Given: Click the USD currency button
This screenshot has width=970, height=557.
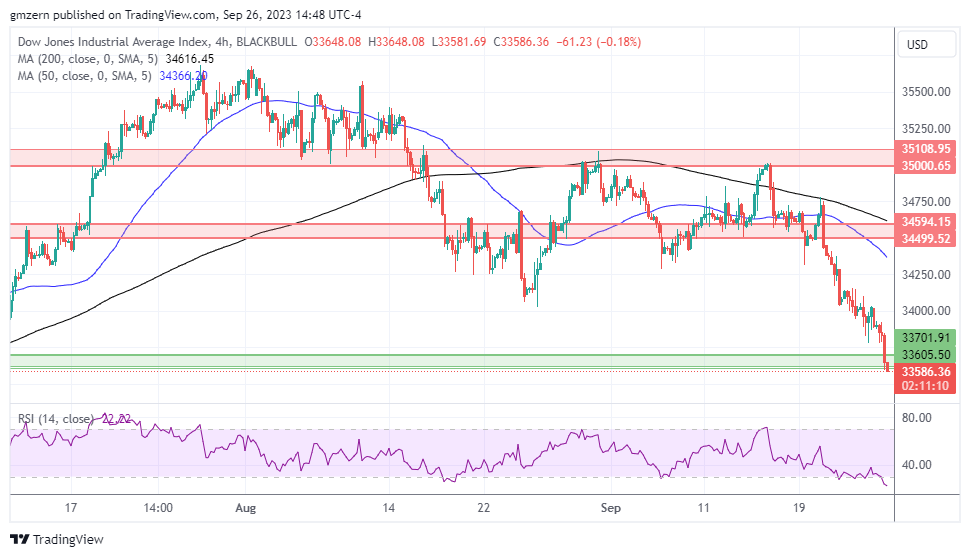Looking at the screenshot, I should click(x=926, y=45).
